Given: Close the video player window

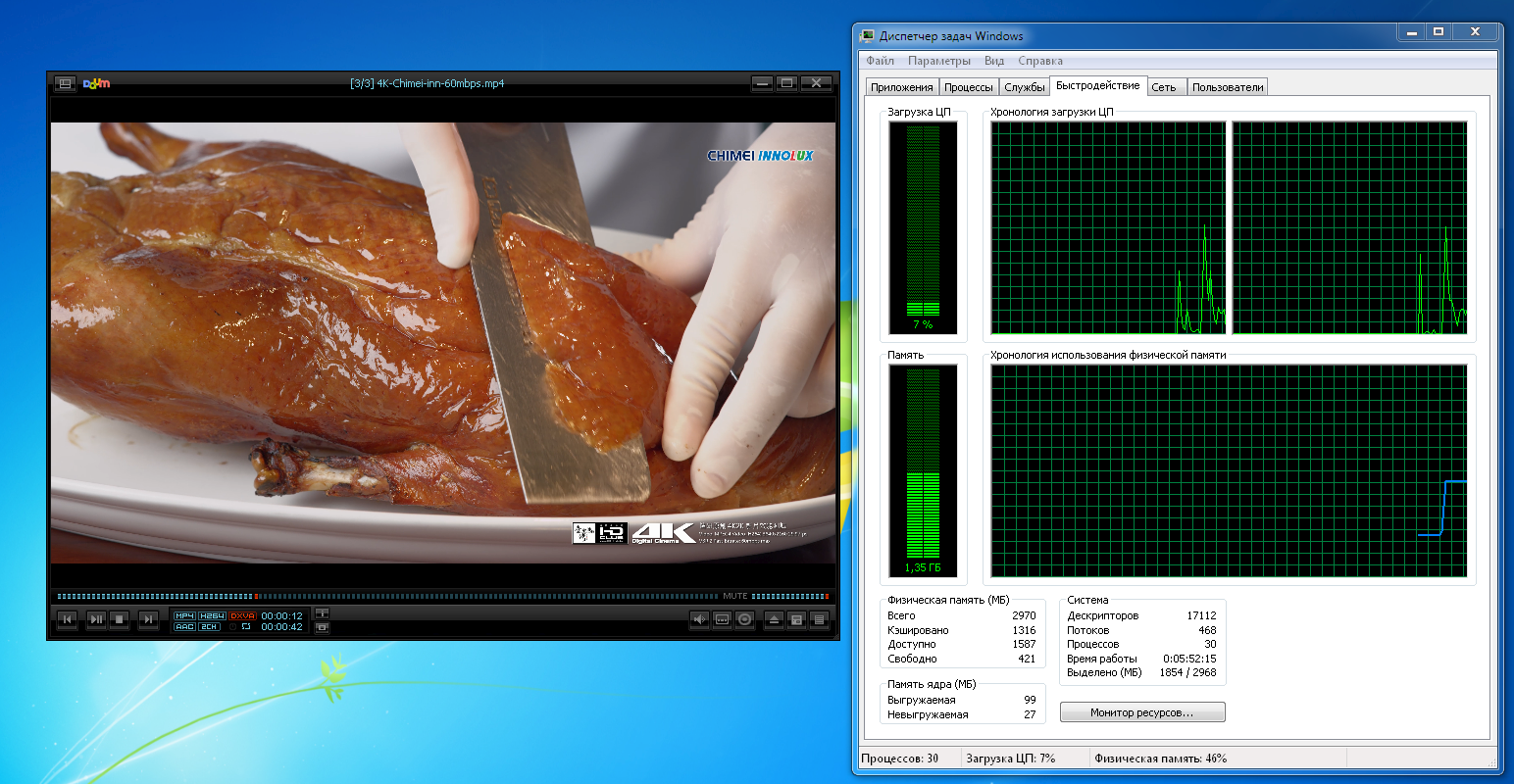Looking at the screenshot, I should 816,83.
